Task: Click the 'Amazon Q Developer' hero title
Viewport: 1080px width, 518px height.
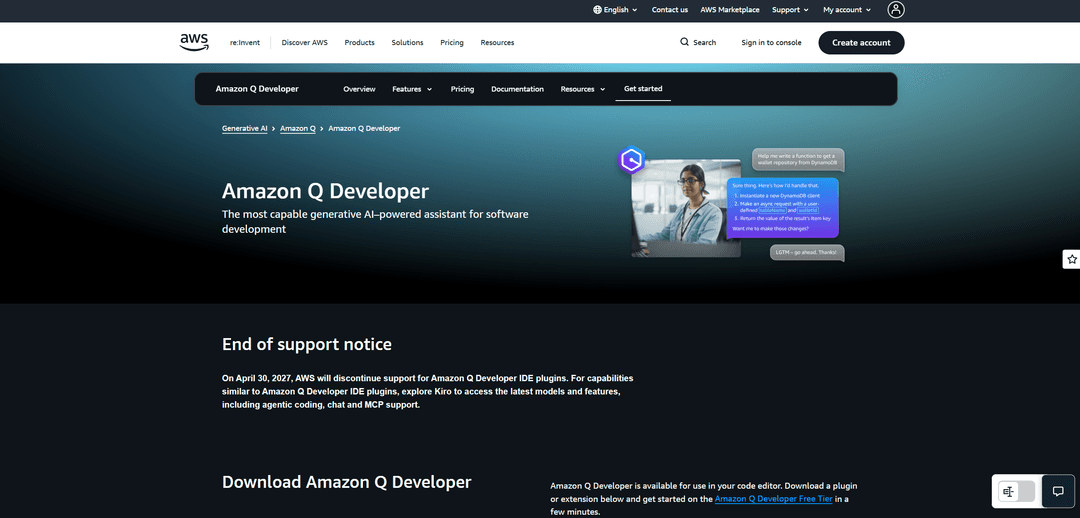Action: tap(325, 191)
